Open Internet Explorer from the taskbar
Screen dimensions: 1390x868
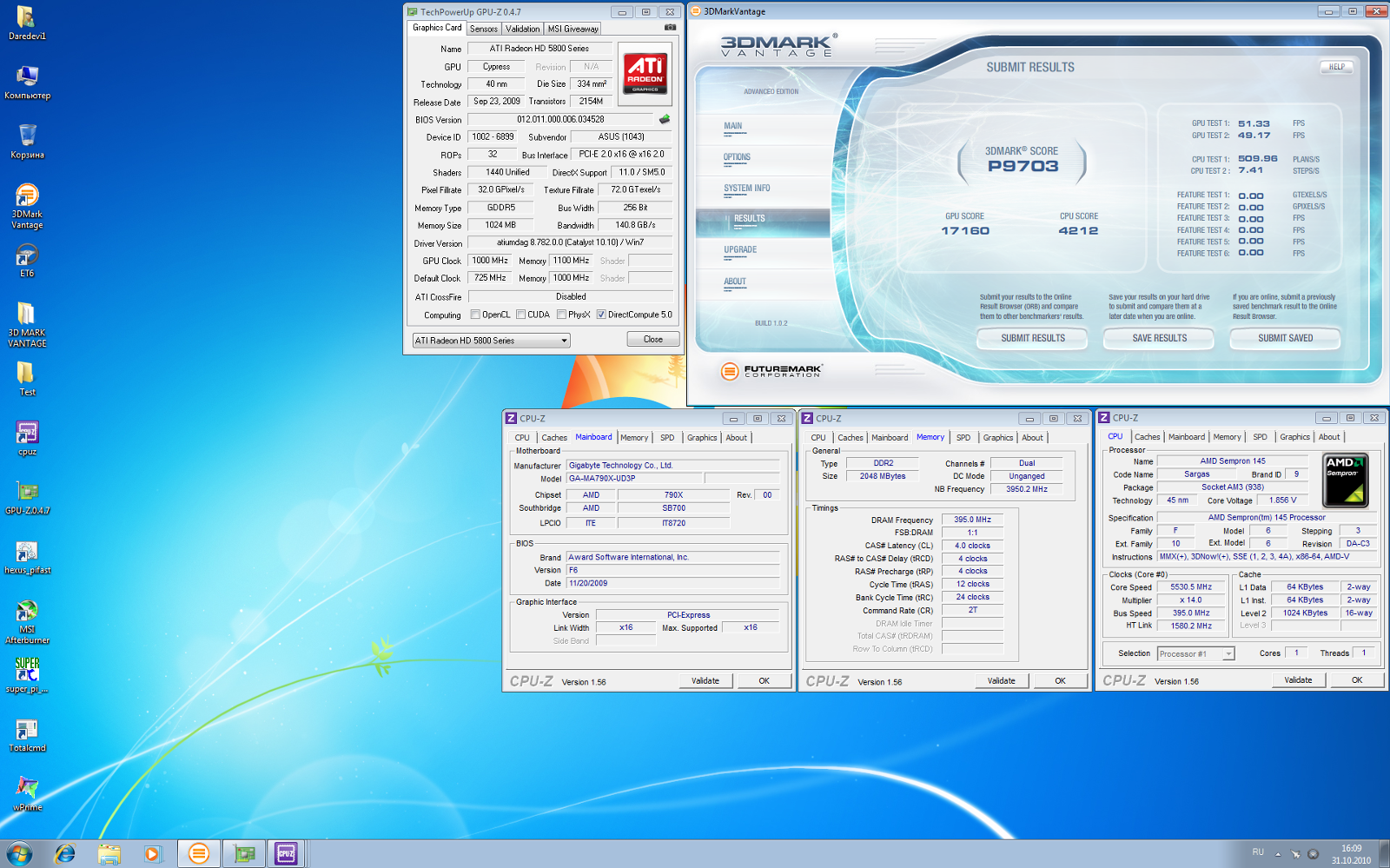click(64, 854)
